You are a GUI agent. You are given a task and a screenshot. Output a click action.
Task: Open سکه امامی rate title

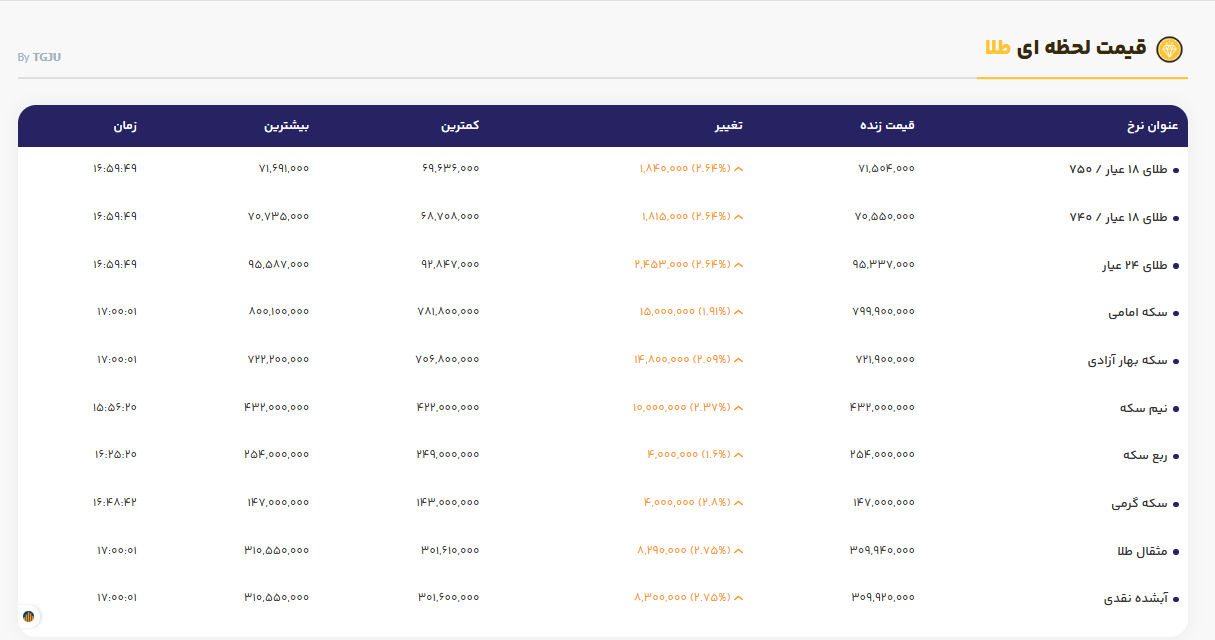pyautogui.click(x=1138, y=312)
